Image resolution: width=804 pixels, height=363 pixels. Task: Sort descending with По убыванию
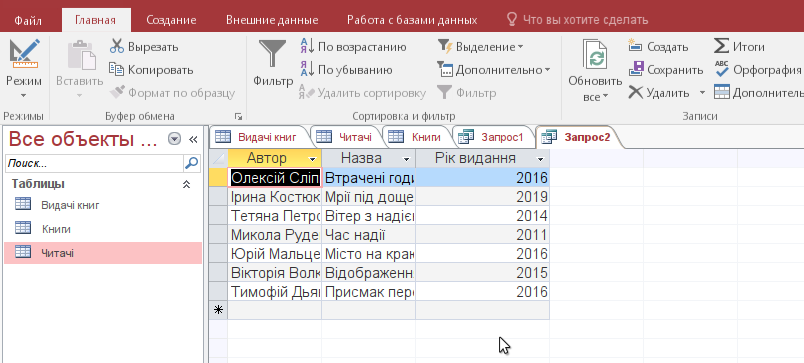pos(347,70)
